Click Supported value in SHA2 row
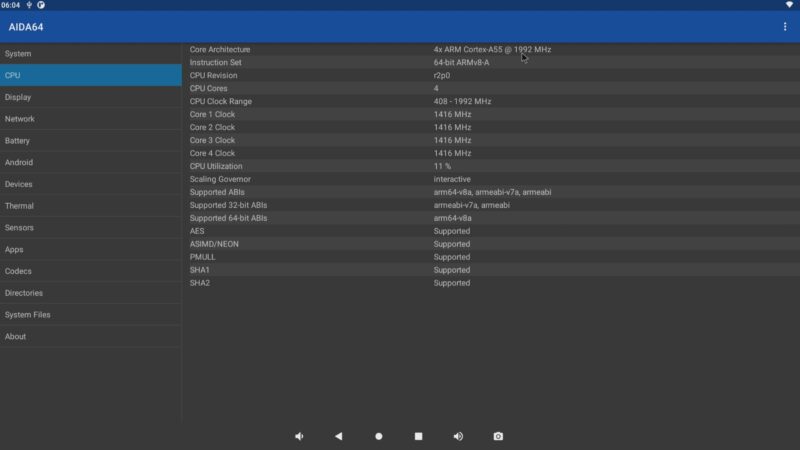The width and height of the screenshot is (800, 450). (452, 283)
